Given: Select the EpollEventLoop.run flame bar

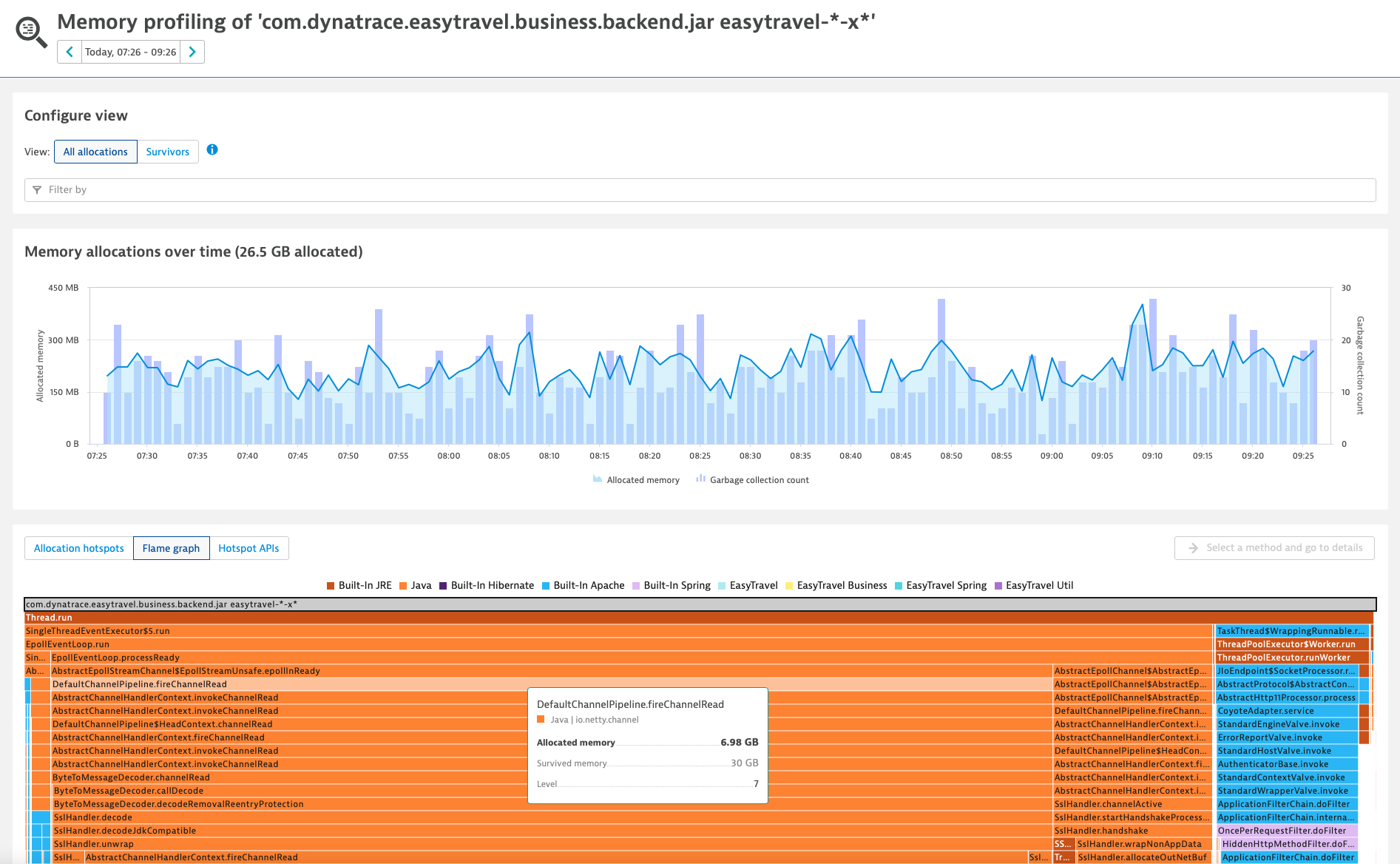Looking at the screenshot, I should coord(618,644).
